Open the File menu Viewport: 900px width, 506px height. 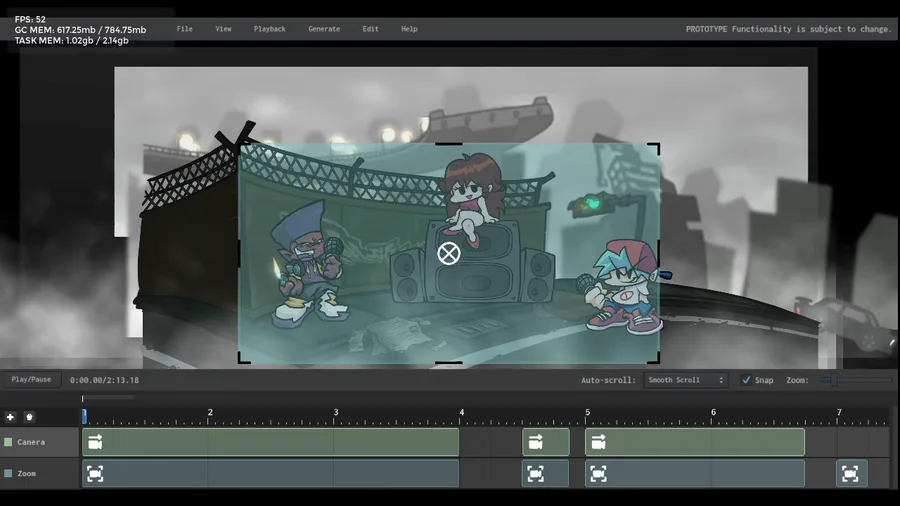[184, 29]
